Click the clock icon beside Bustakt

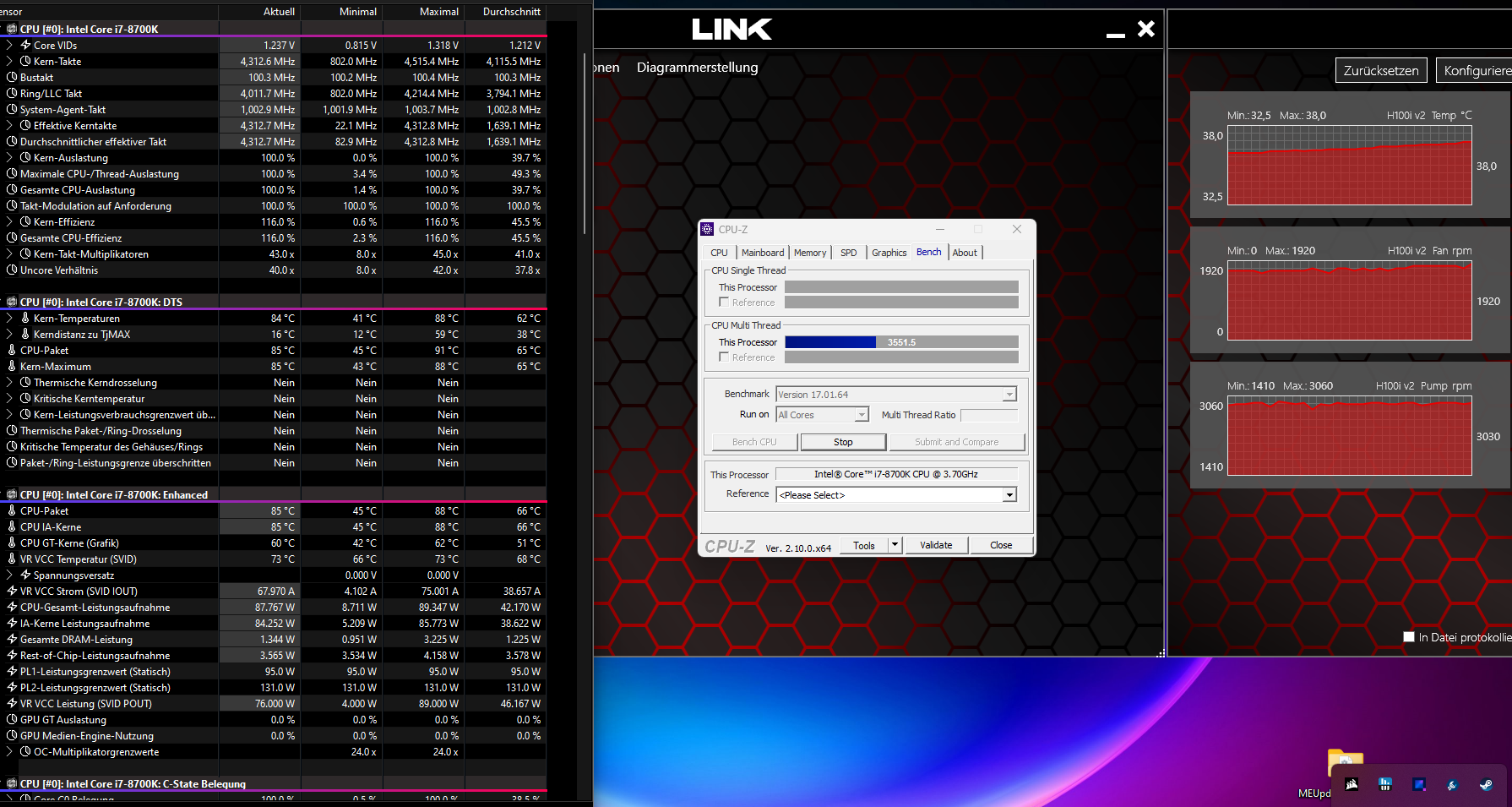pos(12,77)
